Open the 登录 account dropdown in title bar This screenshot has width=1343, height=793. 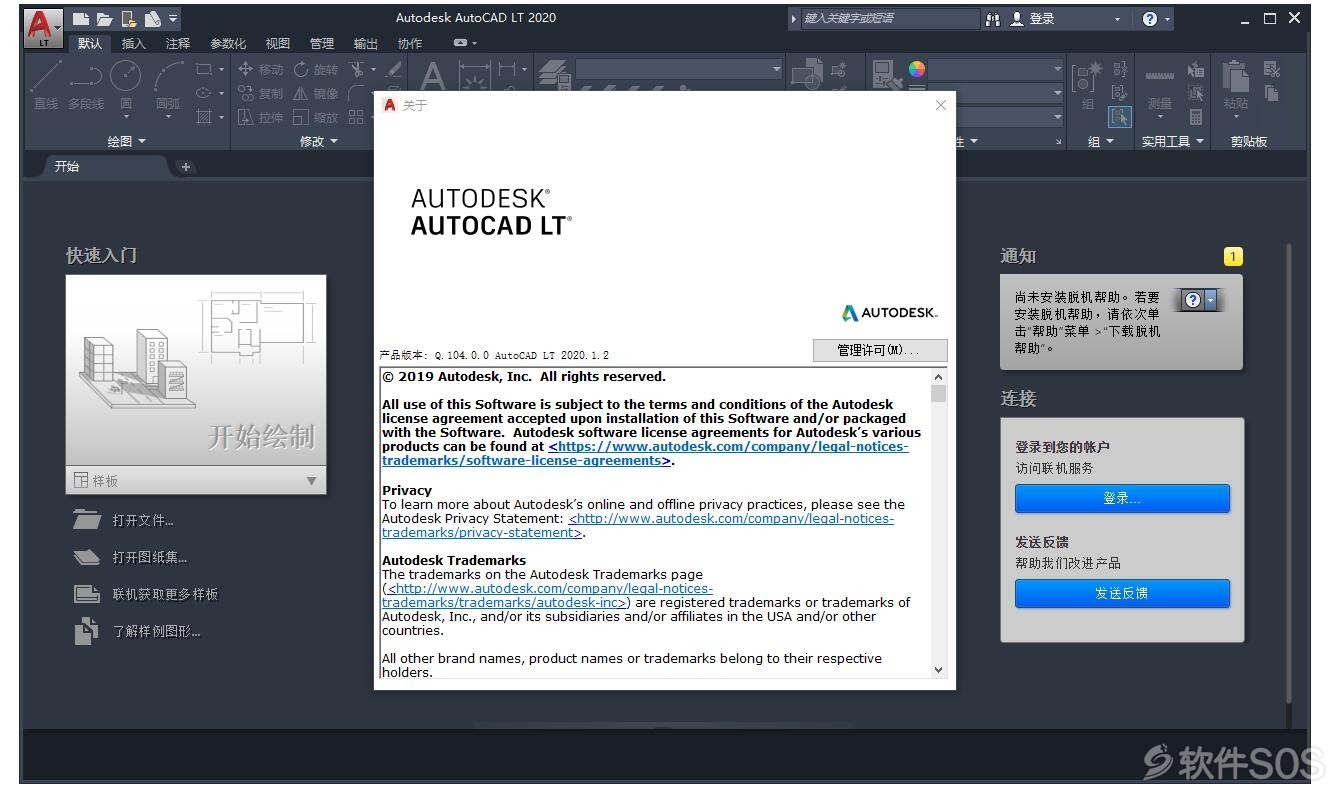[1118, 19]
